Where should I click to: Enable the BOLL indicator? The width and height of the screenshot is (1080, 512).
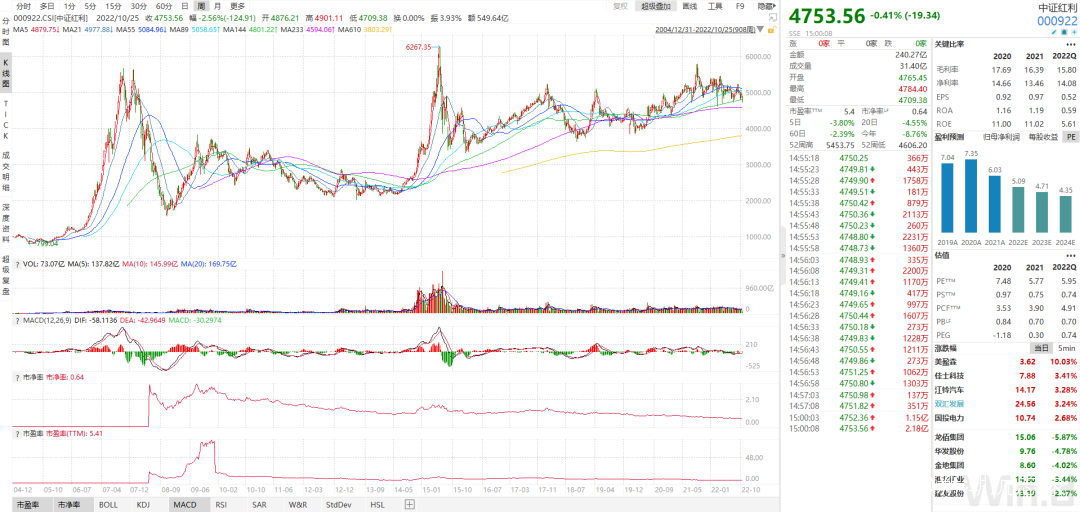tap(108, 504)
